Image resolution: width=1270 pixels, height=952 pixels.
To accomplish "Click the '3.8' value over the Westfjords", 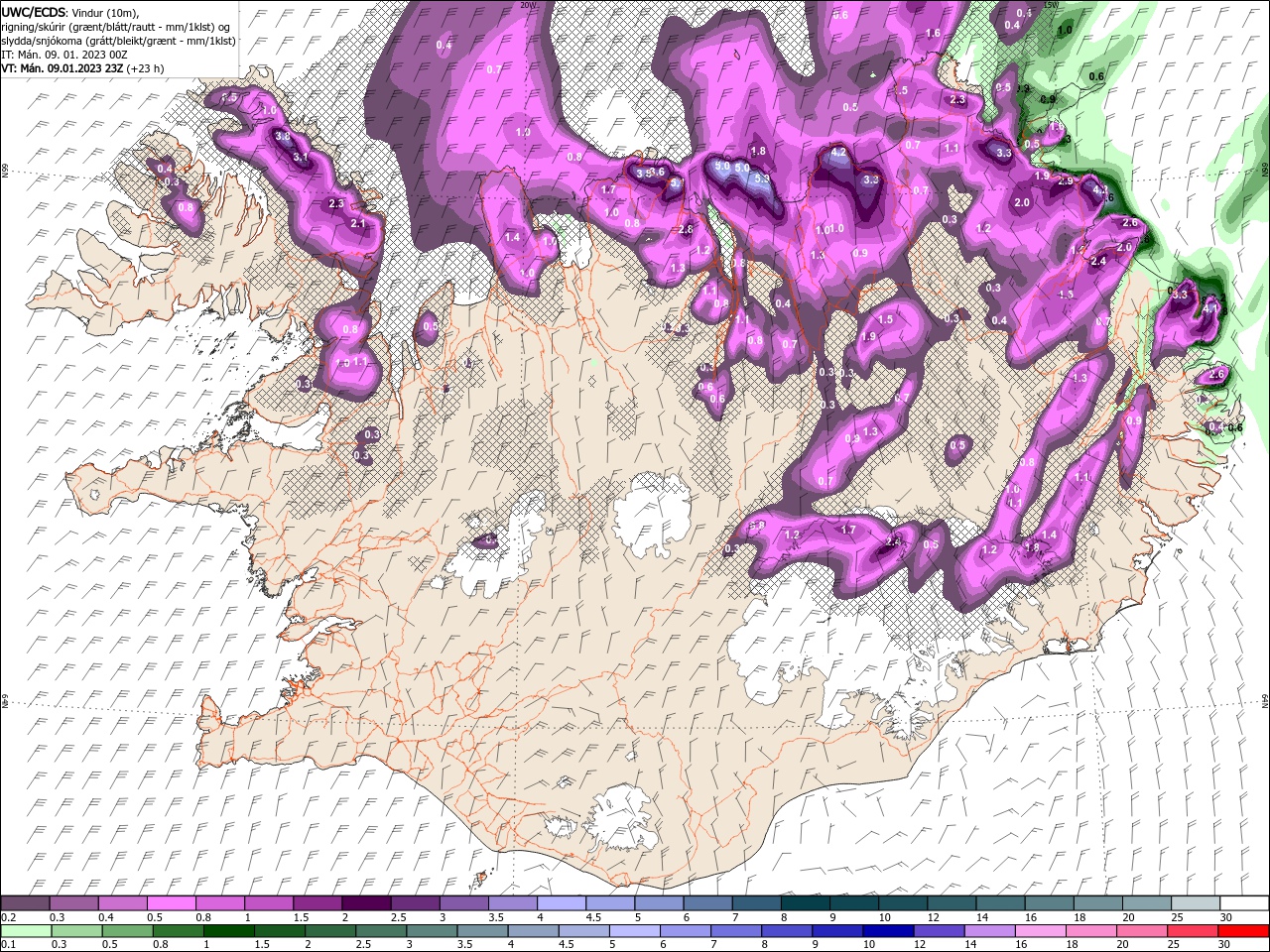I will click(x=282, y=137).
